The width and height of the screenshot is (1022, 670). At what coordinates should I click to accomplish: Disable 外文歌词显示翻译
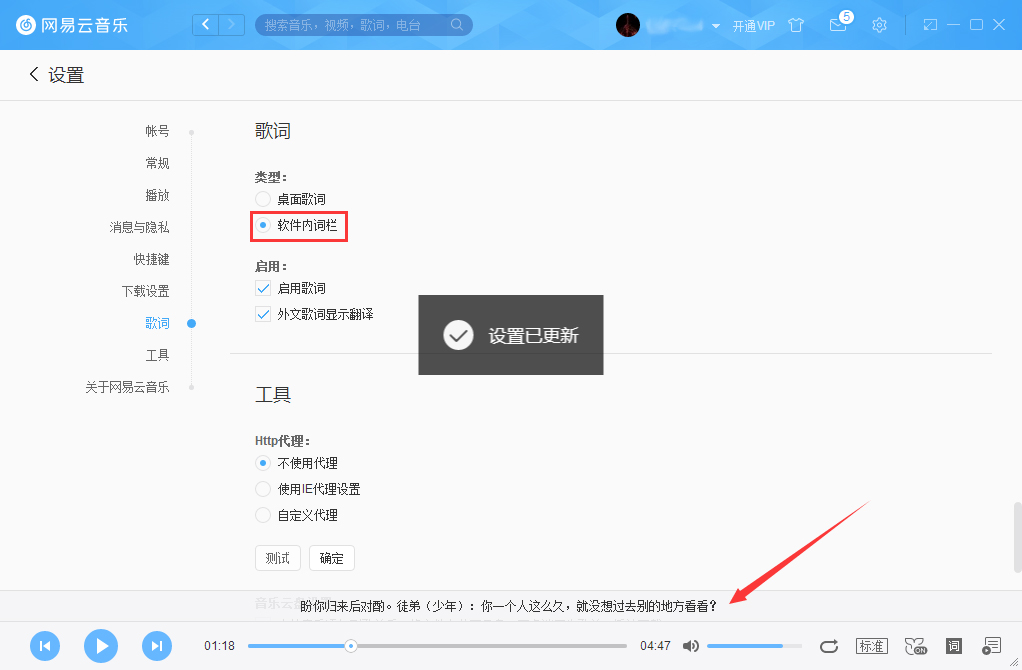coord(262,313)
